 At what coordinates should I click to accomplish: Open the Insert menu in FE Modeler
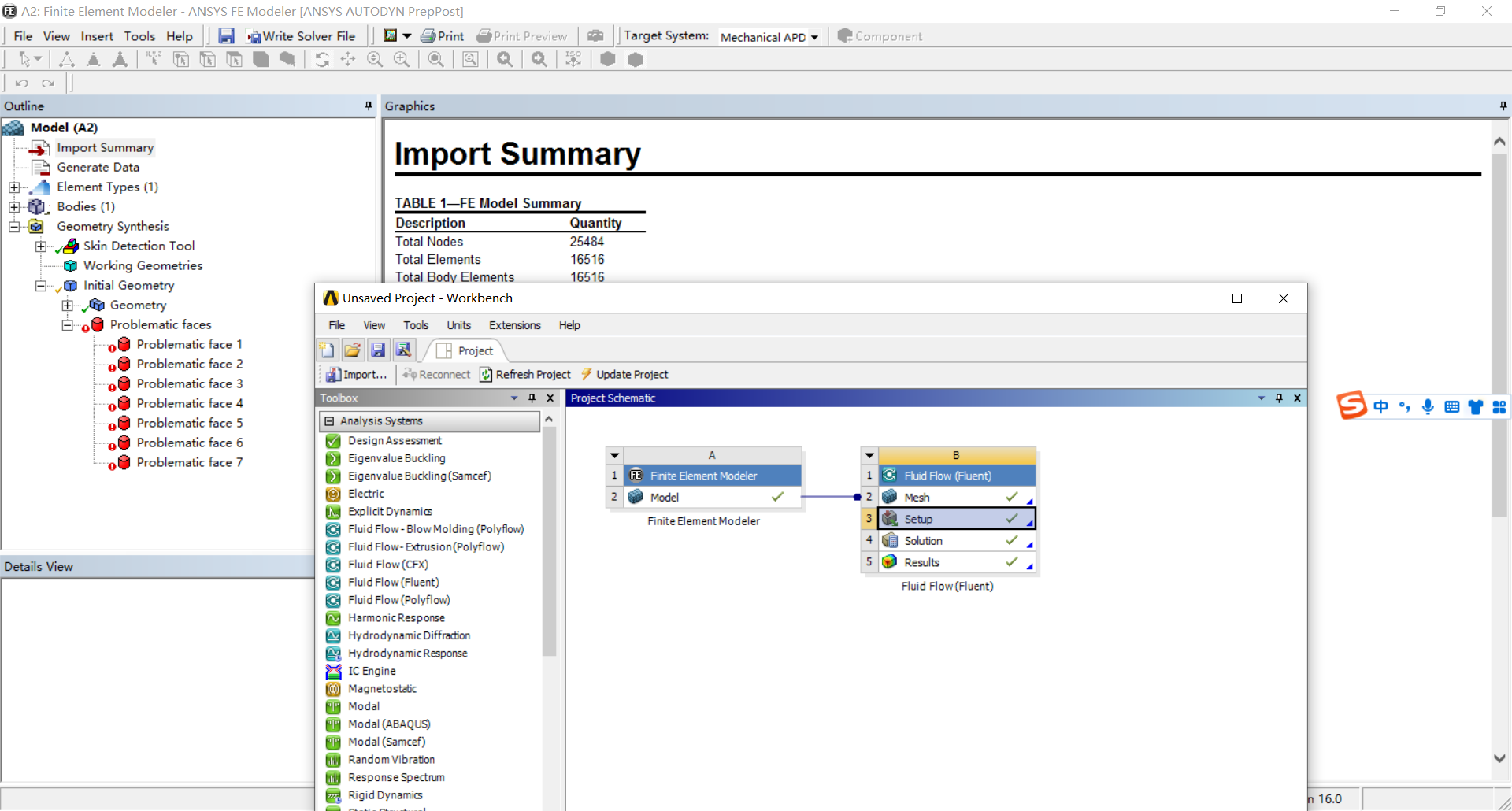pos(97,36)
